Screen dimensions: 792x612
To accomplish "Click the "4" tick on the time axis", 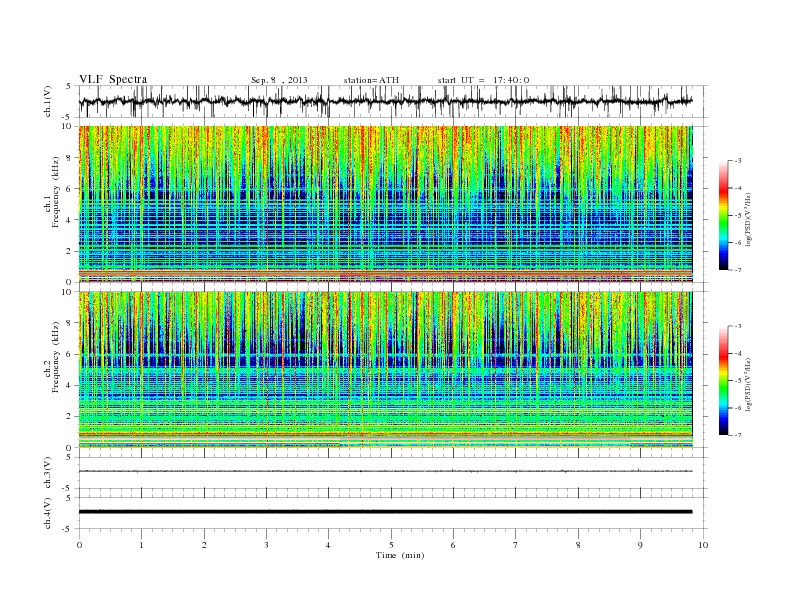I will pos(328,545).
